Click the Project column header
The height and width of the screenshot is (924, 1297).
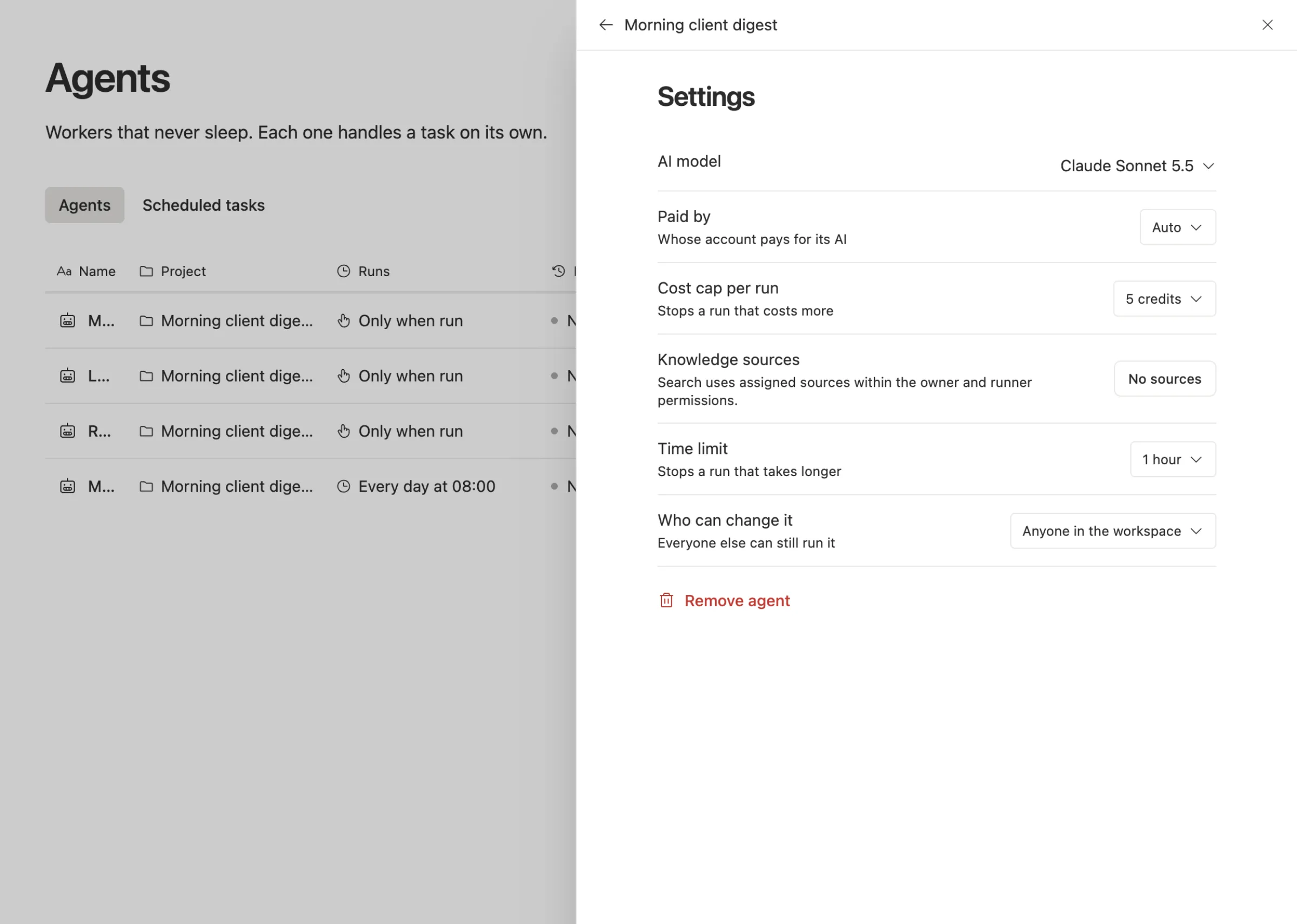pyautogui.click(x=172, y=271)
